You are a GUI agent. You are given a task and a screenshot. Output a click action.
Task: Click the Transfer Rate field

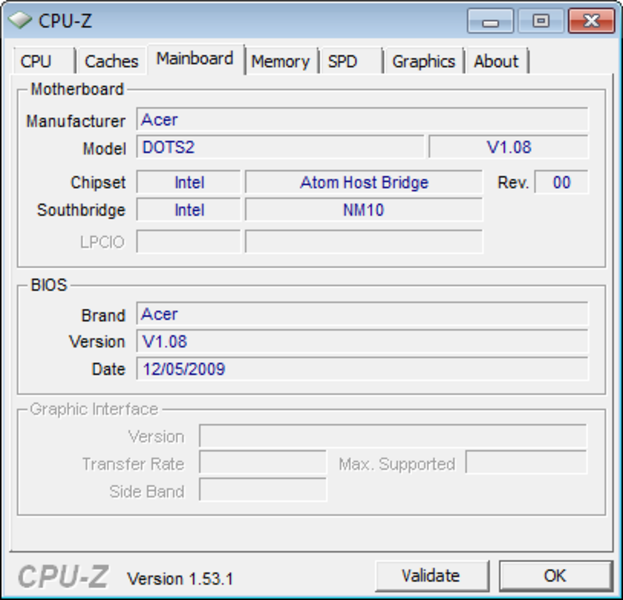[263, 462]
